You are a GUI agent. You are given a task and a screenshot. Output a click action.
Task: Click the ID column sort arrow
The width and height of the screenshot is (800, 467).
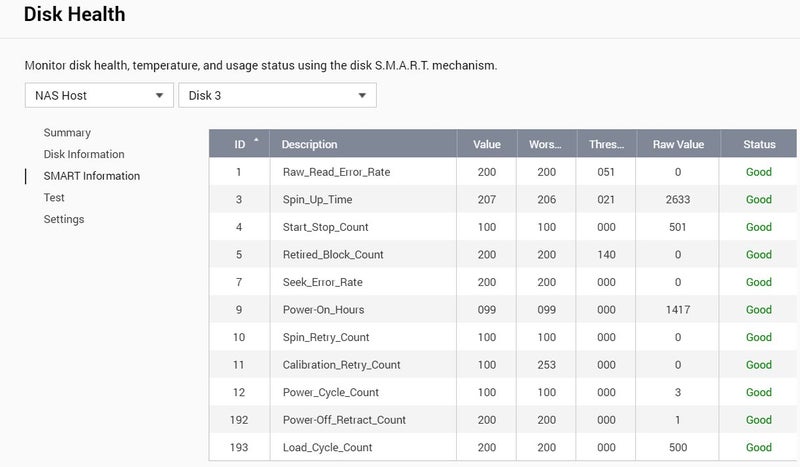pos(256,141)
